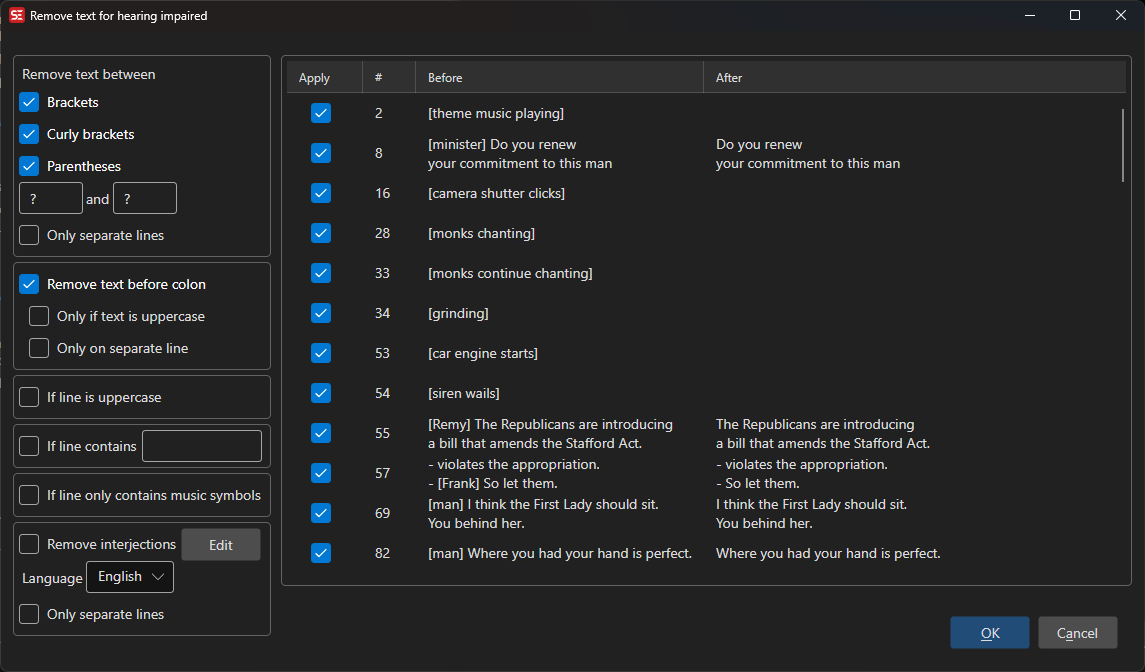Screen dimensions: 1145x672
Task: Untick Apply checkbox for line 2
Action: tap(321, 113)
